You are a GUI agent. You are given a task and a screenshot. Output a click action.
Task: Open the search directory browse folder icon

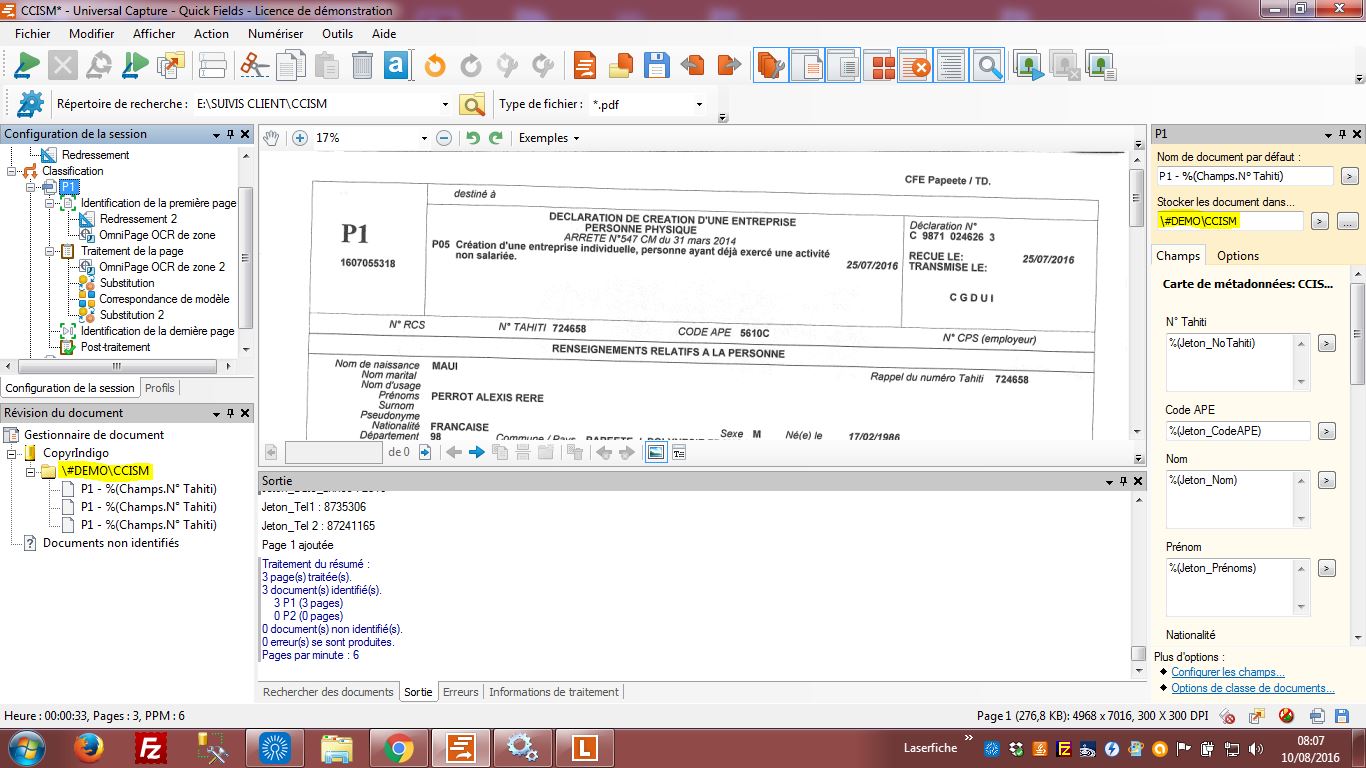pyautogui.click(x=472, y=104)
